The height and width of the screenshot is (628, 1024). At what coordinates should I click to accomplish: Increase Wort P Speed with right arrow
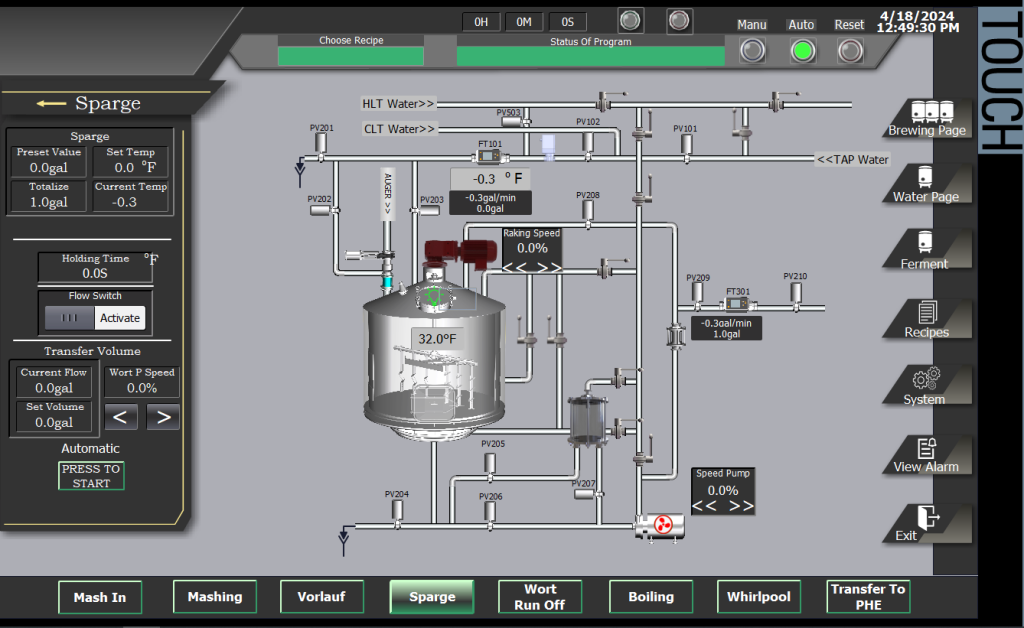pyautogui.click(x=163, y=416)
